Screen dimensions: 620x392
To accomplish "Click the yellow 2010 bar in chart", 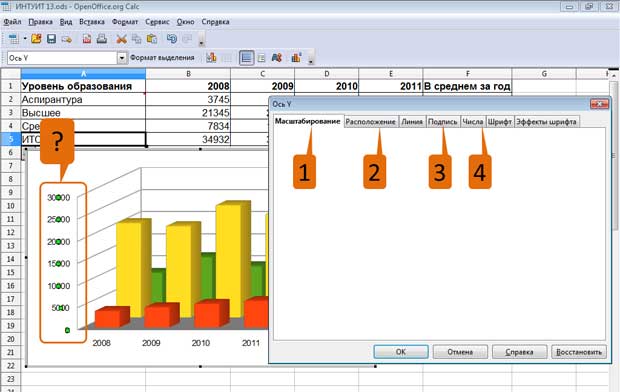I will [x=229, y=261].
